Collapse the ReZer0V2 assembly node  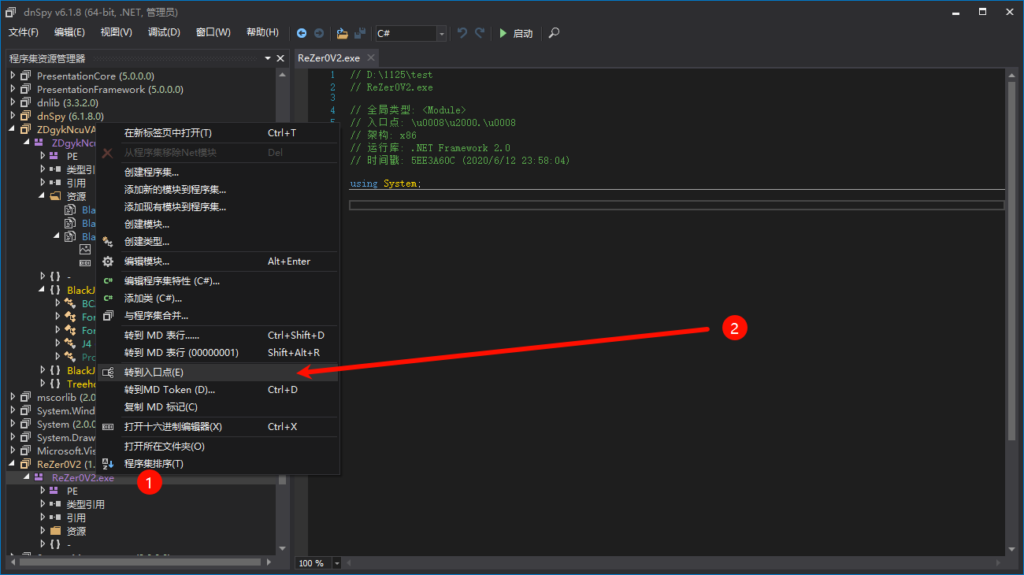coord(12,464)
